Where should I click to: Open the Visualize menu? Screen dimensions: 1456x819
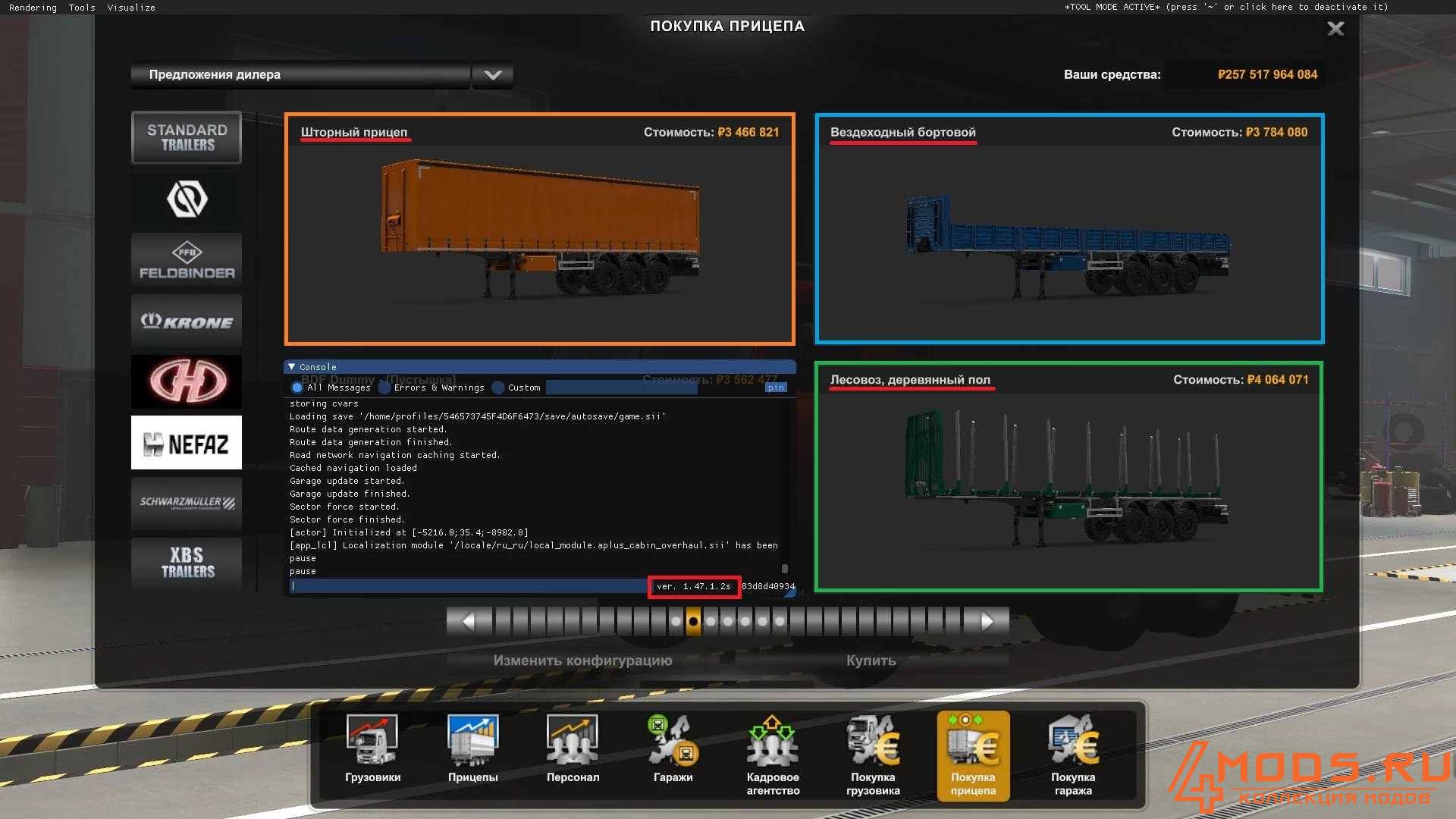pyautogui.click(x=131, y=8)
